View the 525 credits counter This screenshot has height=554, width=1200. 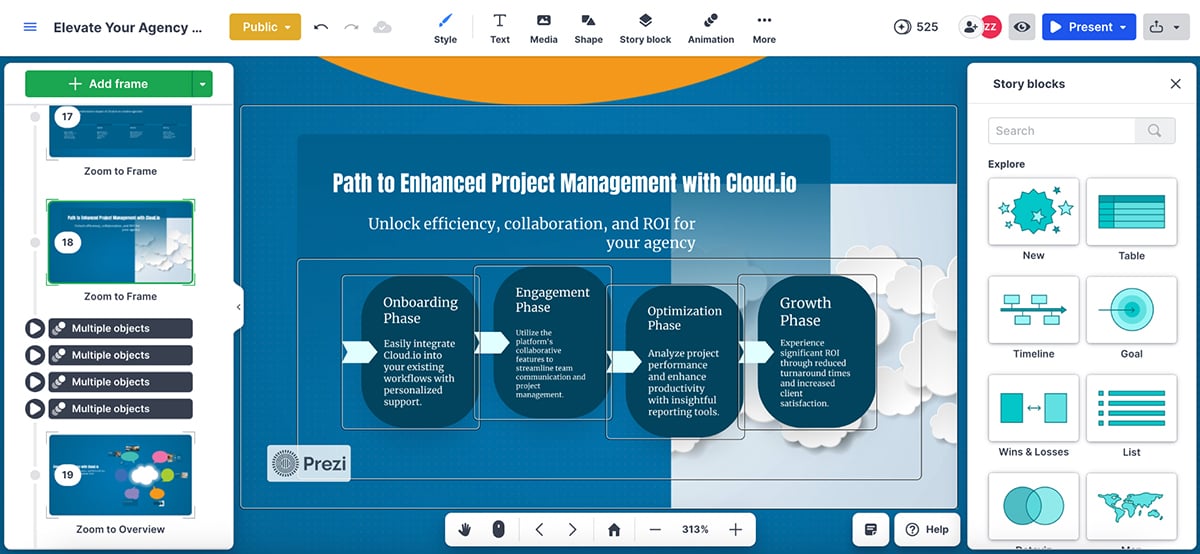point(916,27)
